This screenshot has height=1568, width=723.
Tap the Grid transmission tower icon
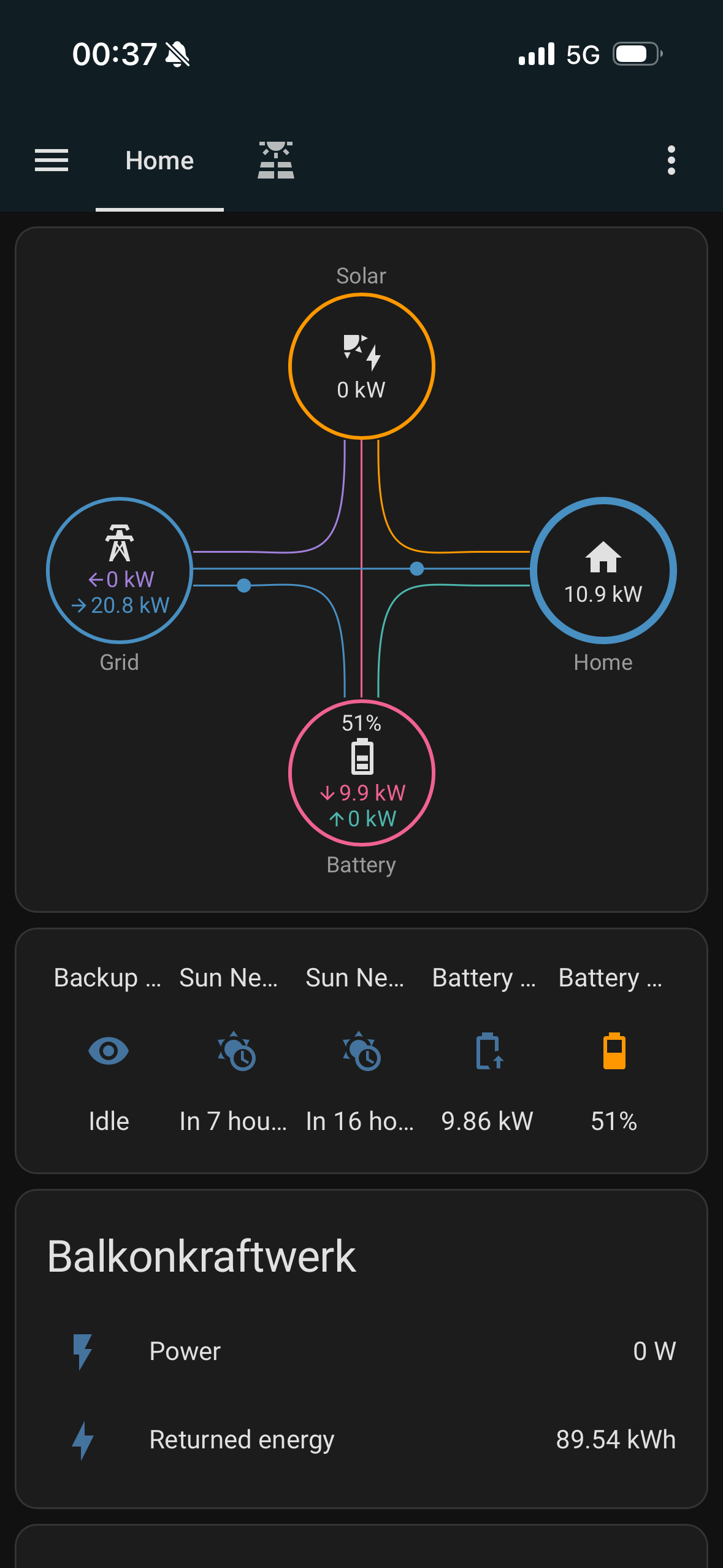(x=120, y=542)
